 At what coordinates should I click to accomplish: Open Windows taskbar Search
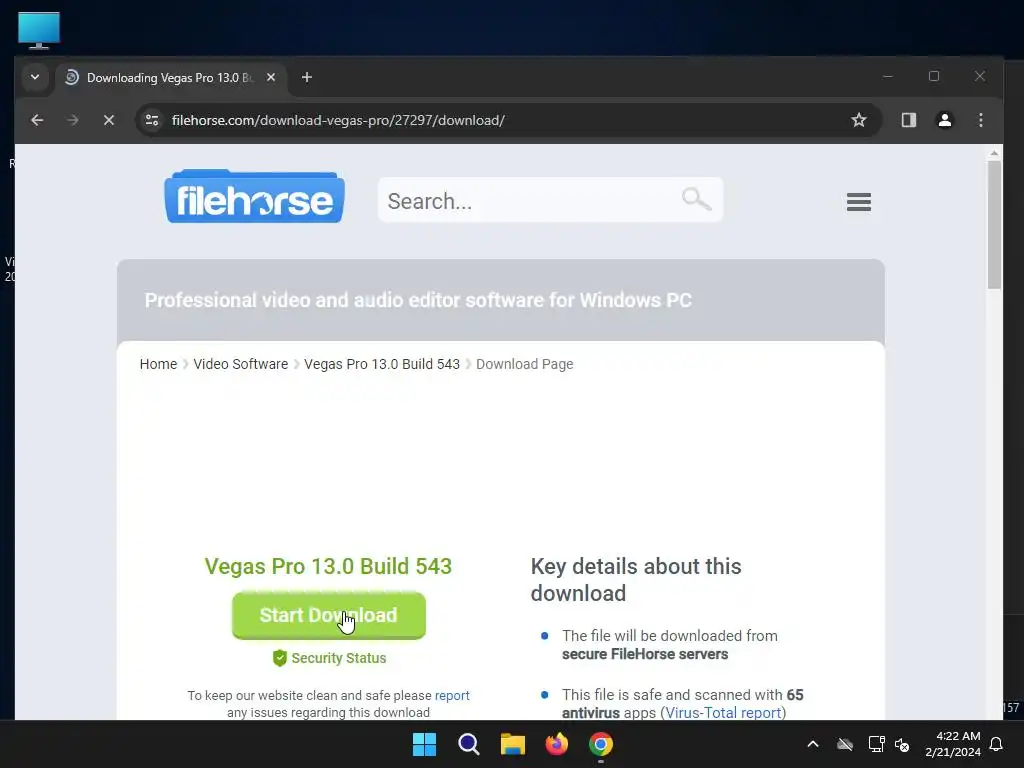[468, 744]
